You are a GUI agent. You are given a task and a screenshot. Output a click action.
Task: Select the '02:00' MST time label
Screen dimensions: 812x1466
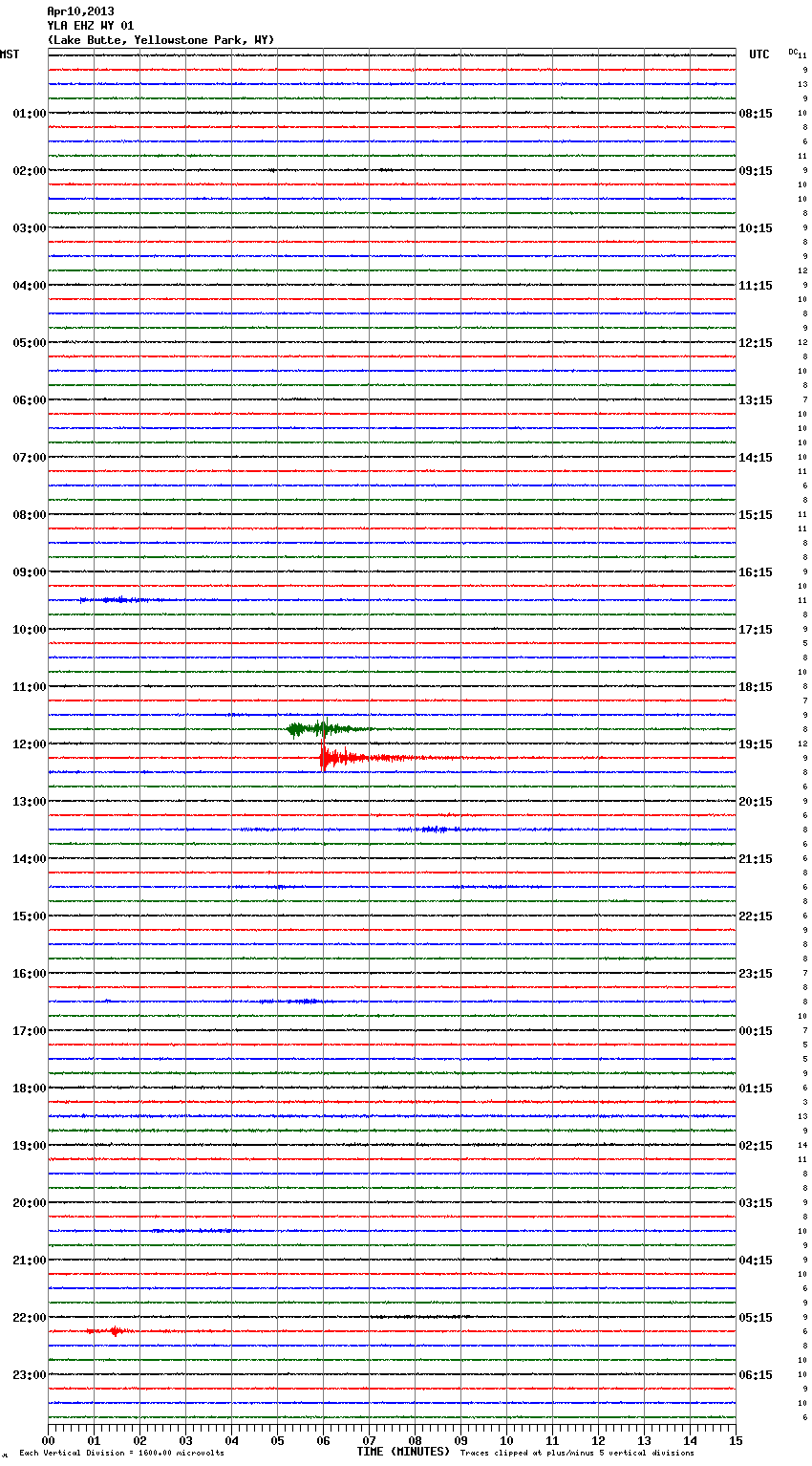30,171
